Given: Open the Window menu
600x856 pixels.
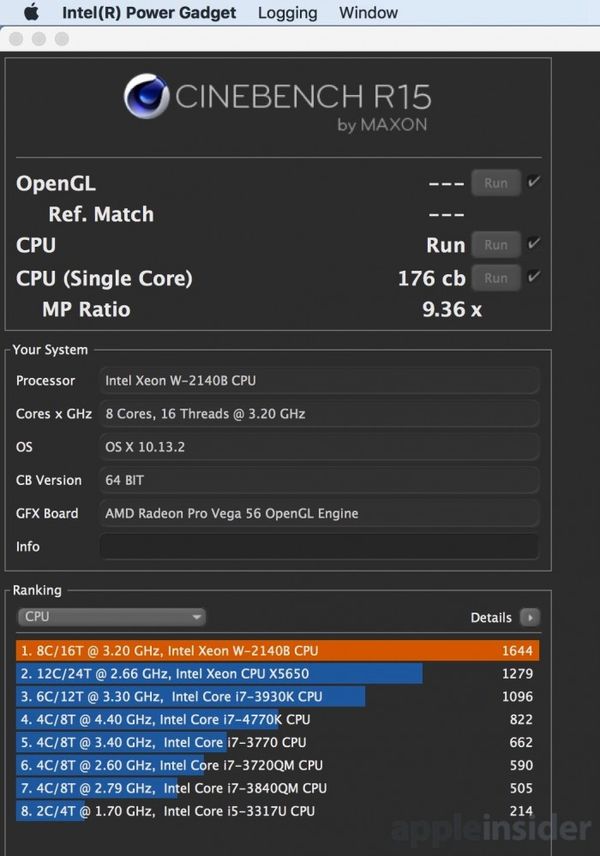Looking at the screenshot, I should [368, 13].
